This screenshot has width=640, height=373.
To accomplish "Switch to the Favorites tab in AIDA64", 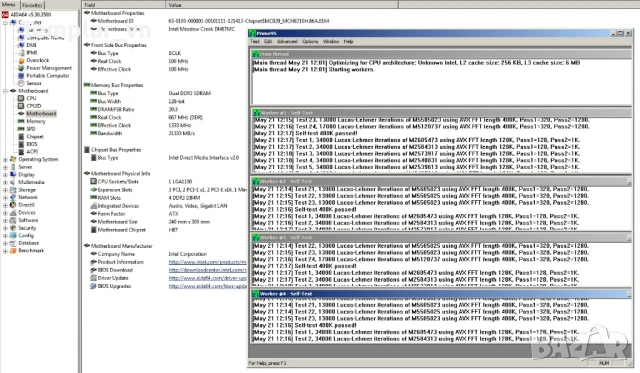I will (32, 5).
